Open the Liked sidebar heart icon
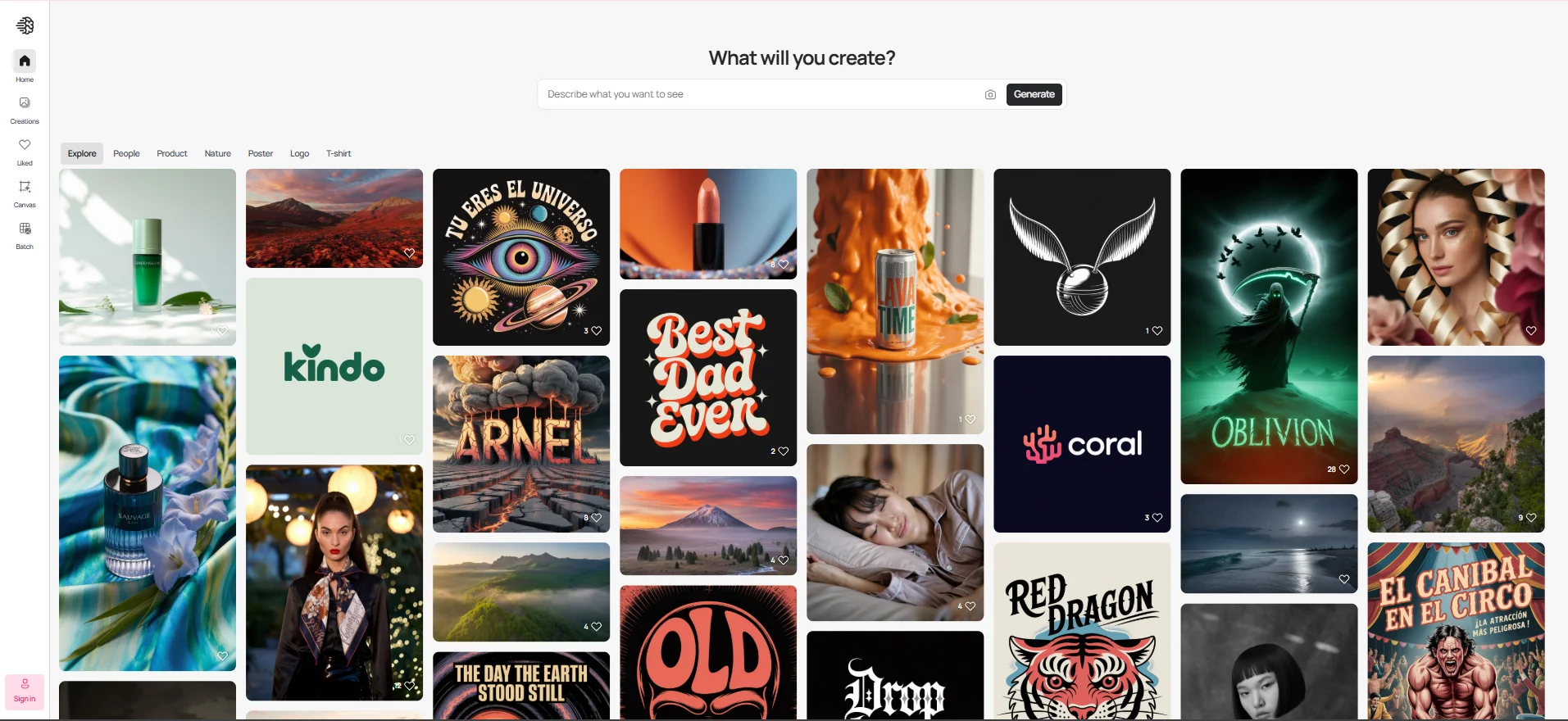This screenshot has height=721, width=1568. tap(25, 144)
